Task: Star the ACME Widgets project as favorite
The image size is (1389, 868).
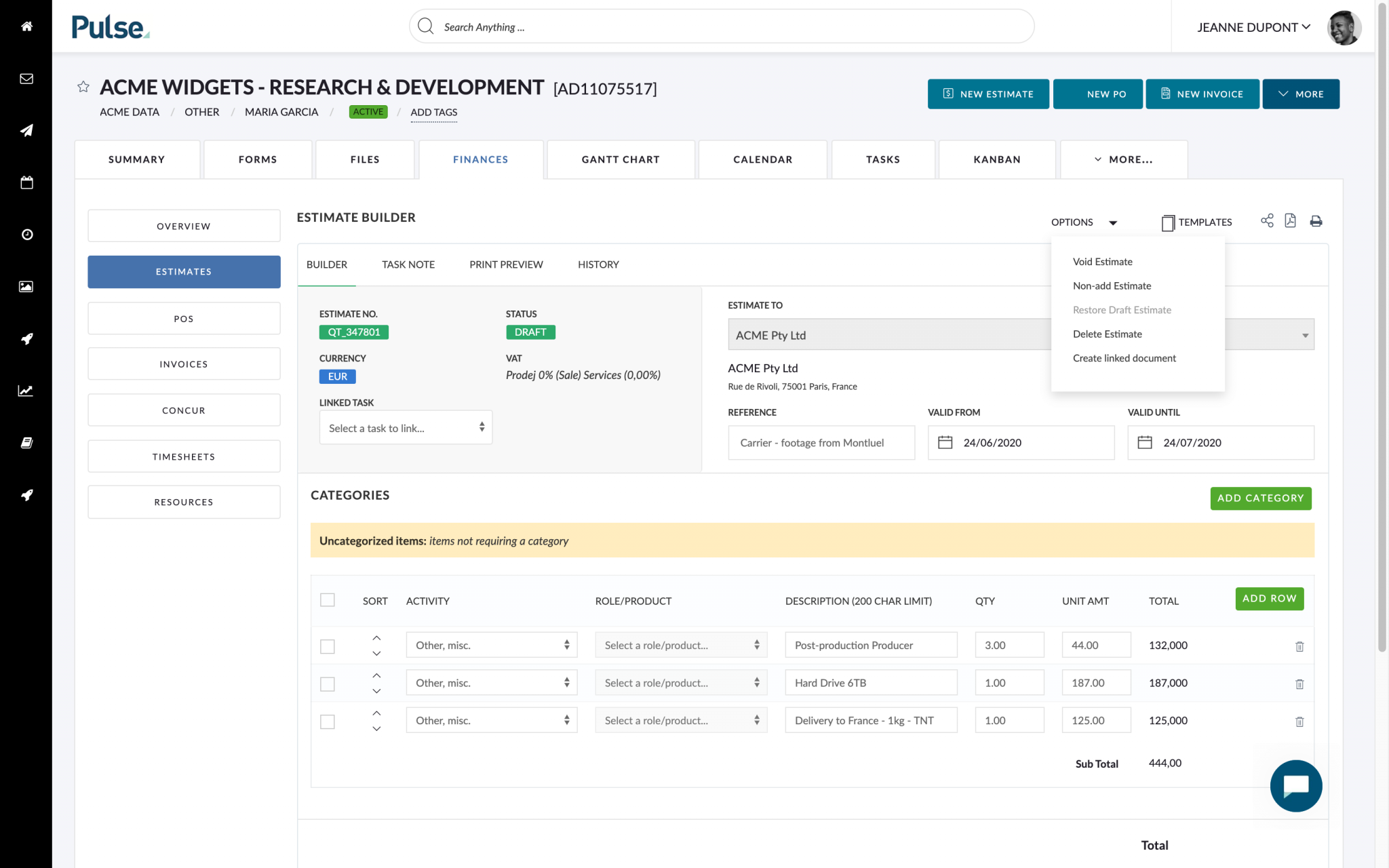Action: pos(83,86)
